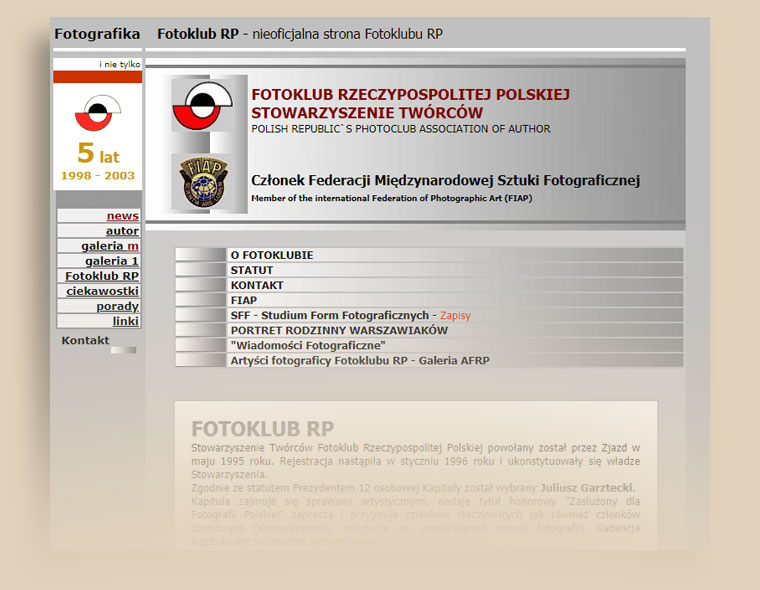The height and width of the screenshot is (590, 760).
Task: Click '5 lat 1998 - 2003' anniversary banner
Action: click(98, 161)
